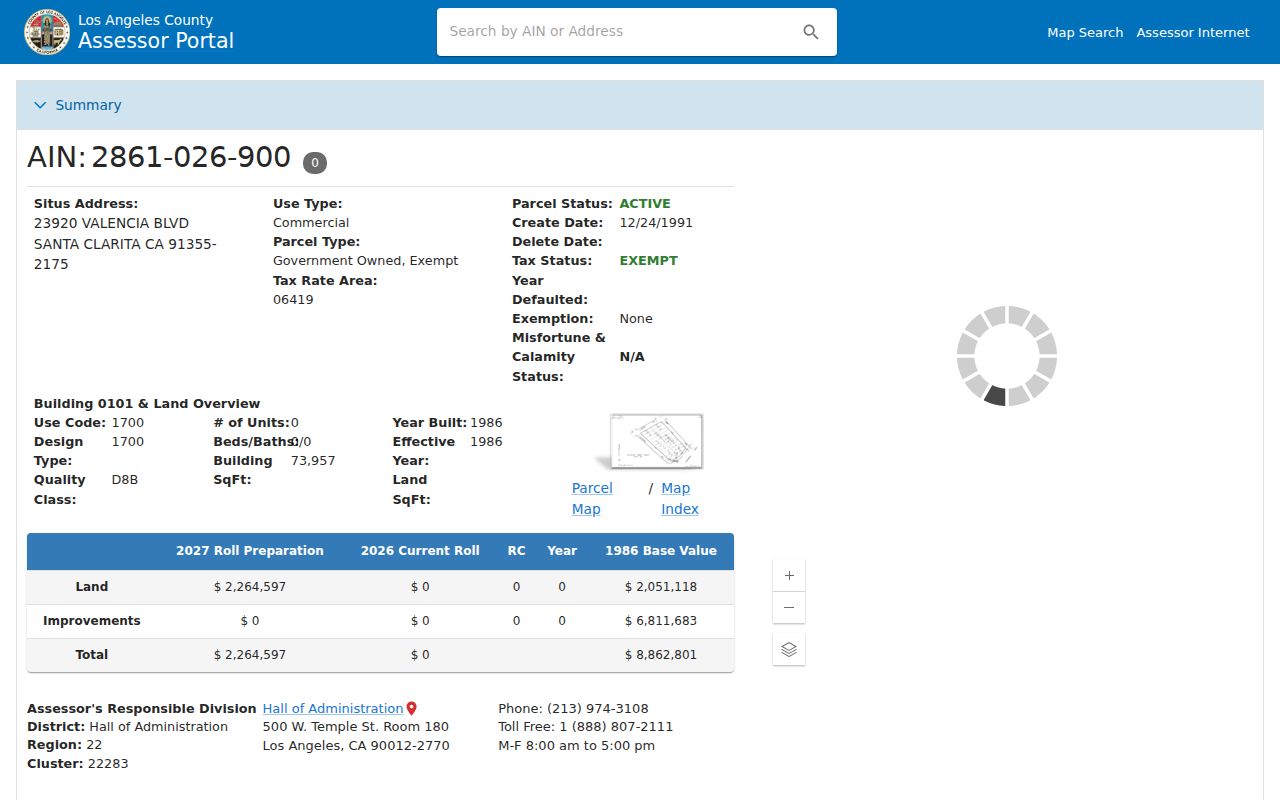Click the create date 12/24/1991

[x=656, y=223]
